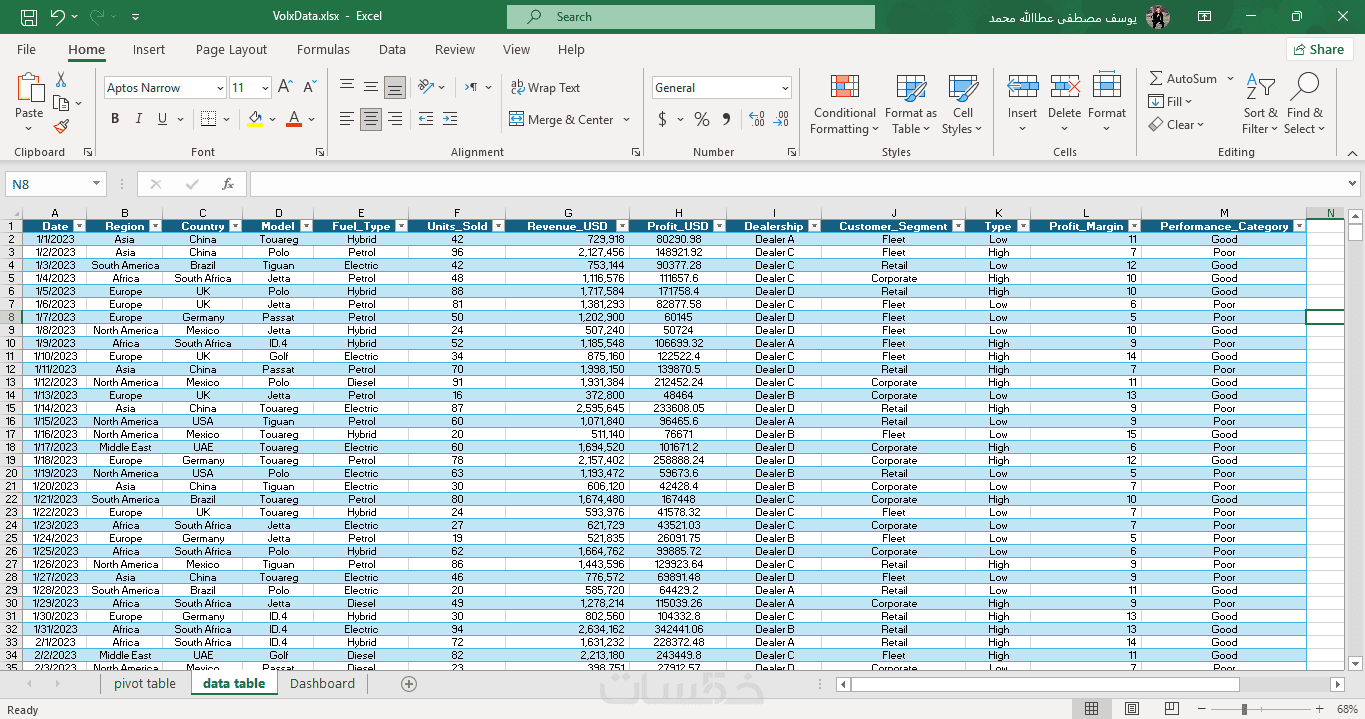Open the Region column filter dropdown
Viewport: 1365px width, 719px height.
(x=153, y=227)
